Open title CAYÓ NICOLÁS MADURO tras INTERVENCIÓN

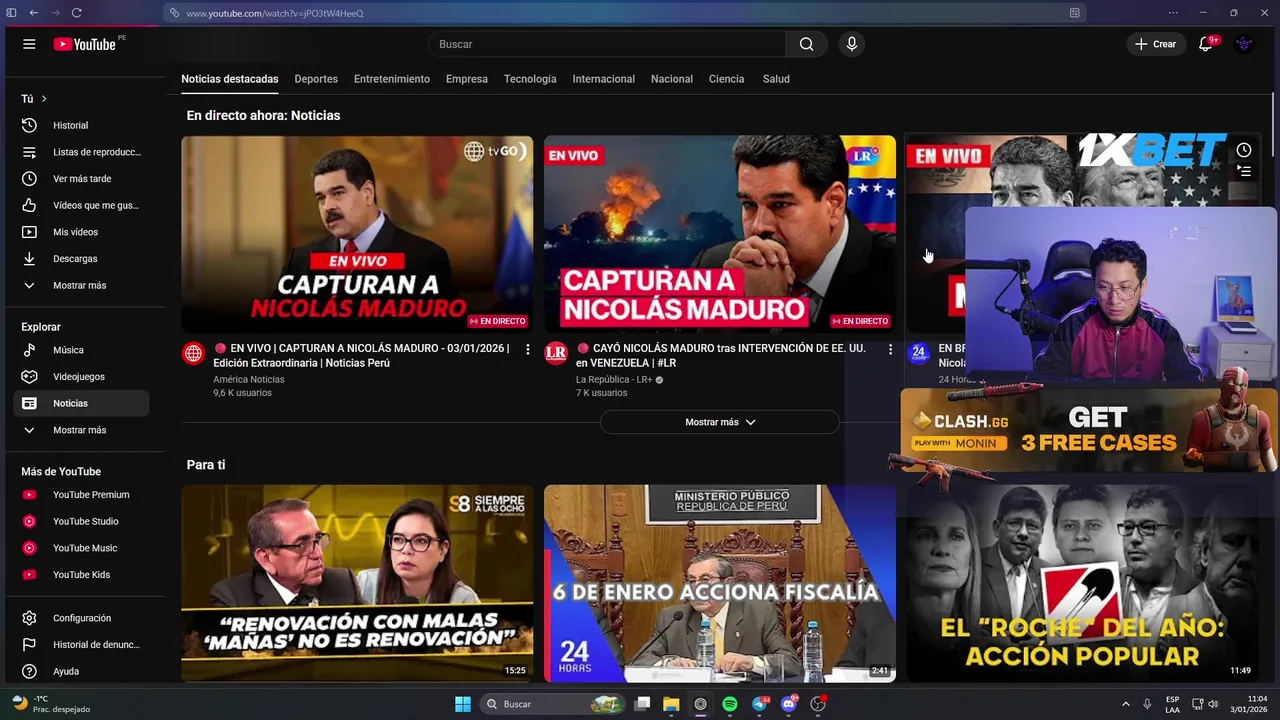[721, 356]
